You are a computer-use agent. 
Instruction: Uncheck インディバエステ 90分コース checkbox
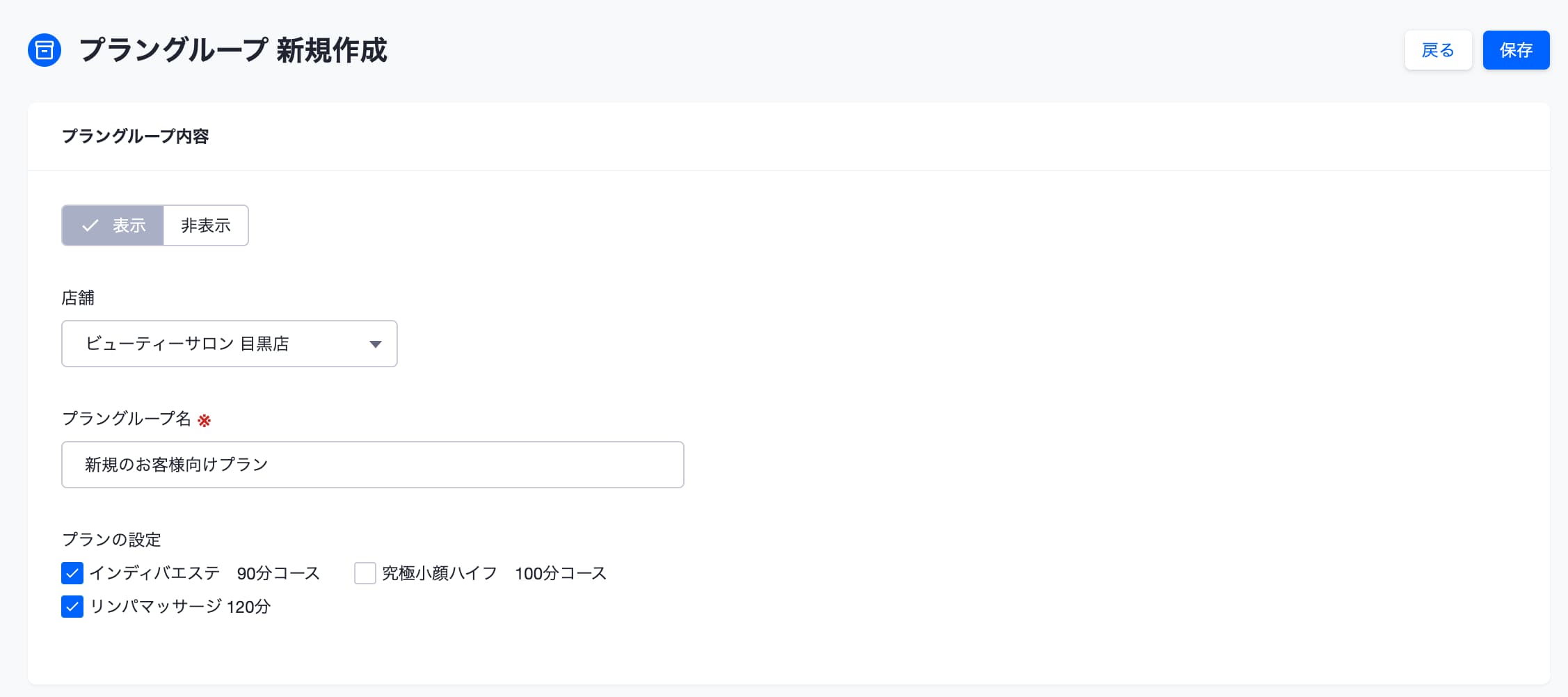[72, 573]
